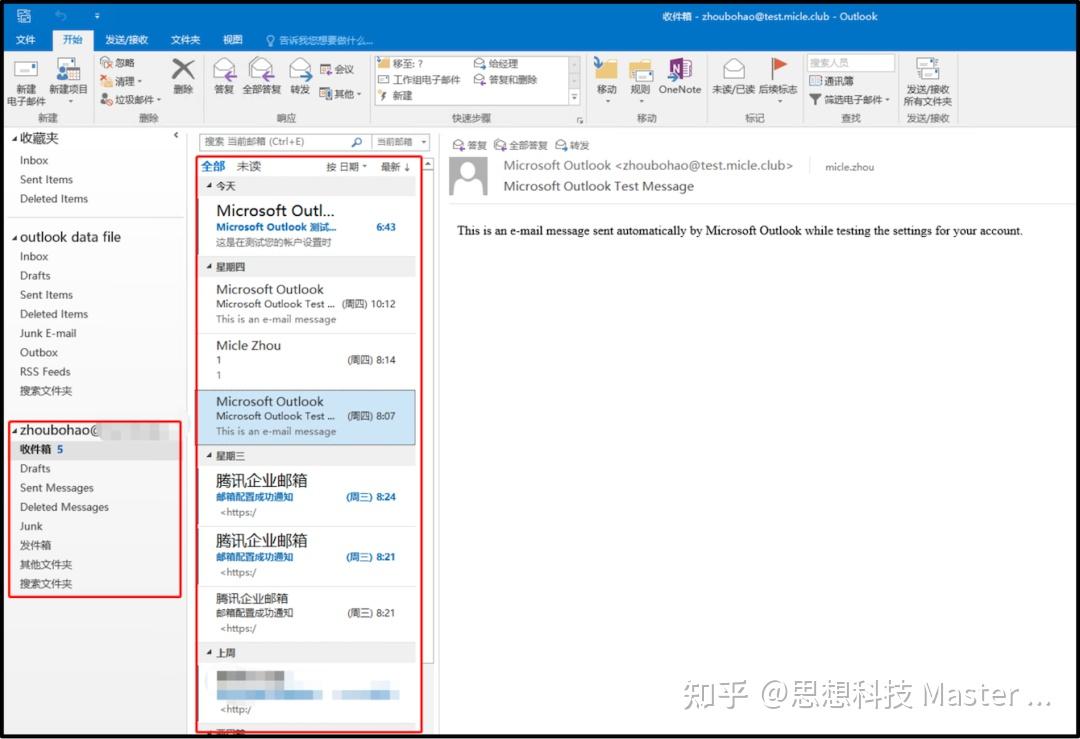The image size is (1080, 739).
Task: Open the 文件 menu
Action: (x=25, y=40)
